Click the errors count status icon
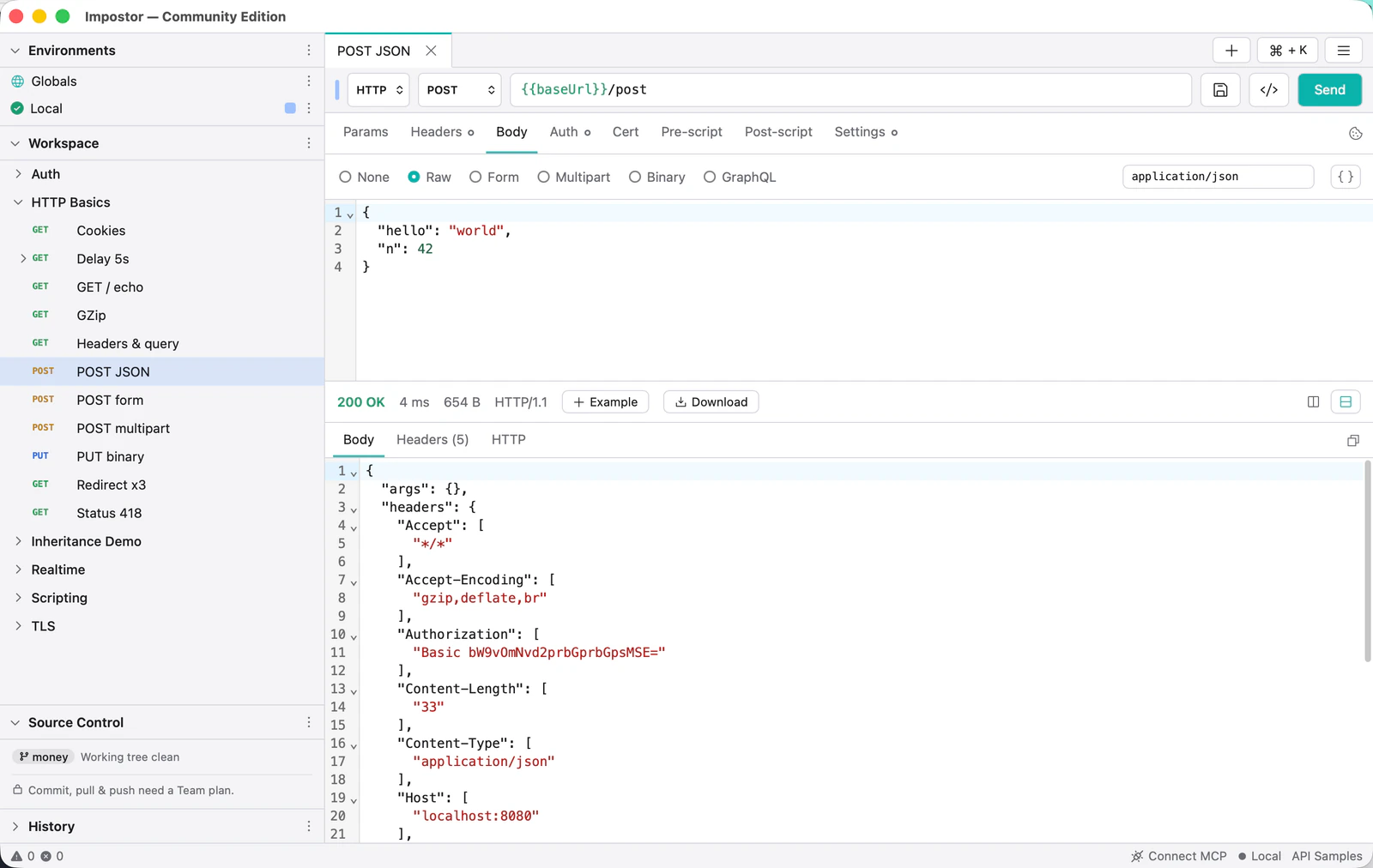The height and width of the screenshot is (868, 1373). click(46, 856)
